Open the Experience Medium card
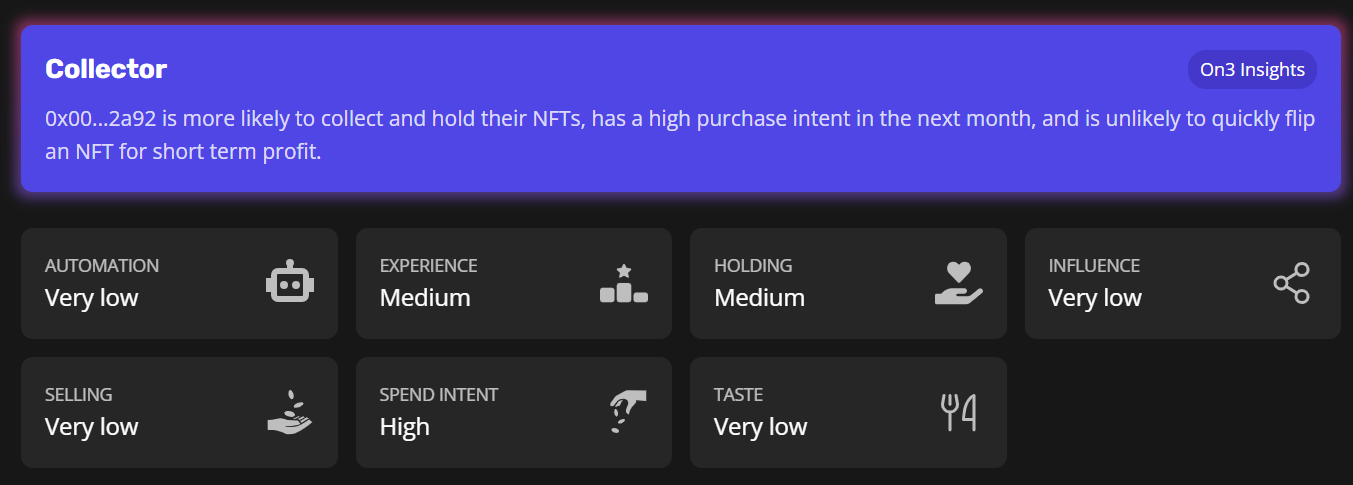Viewport: 1353px width, 485px height. click(513, 283)
